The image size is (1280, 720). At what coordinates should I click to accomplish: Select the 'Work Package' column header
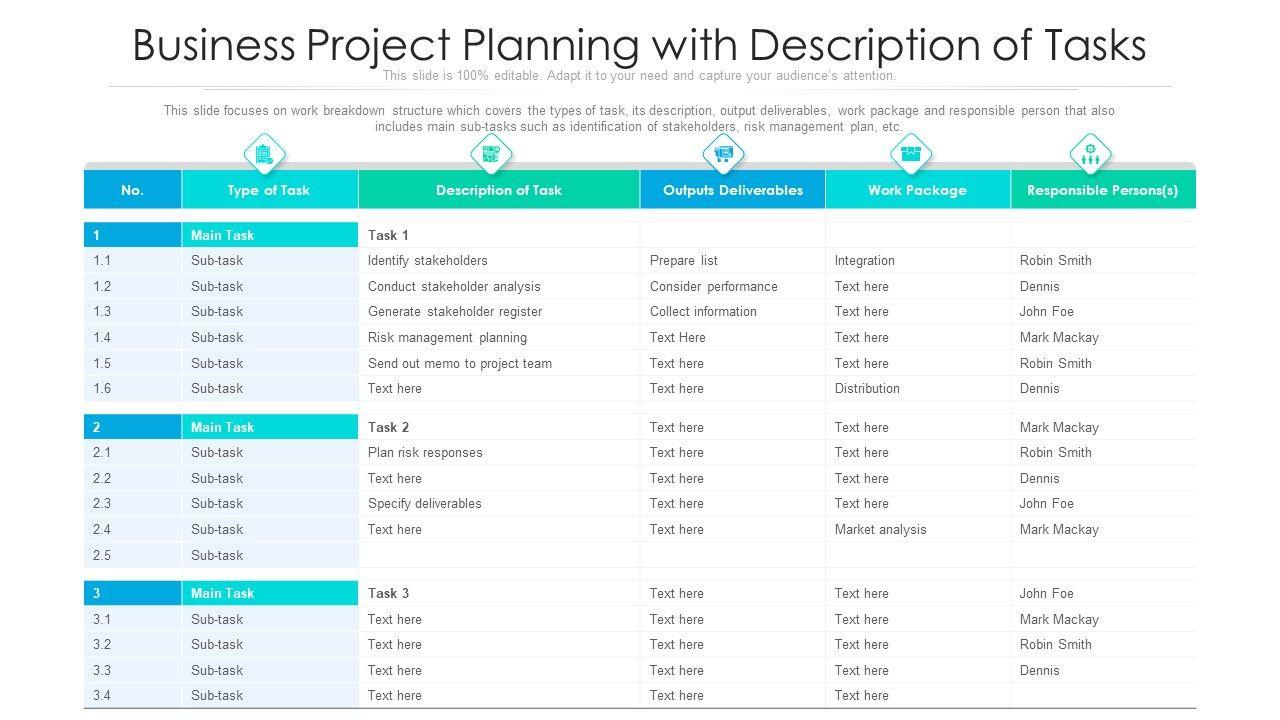click(917, 190)
